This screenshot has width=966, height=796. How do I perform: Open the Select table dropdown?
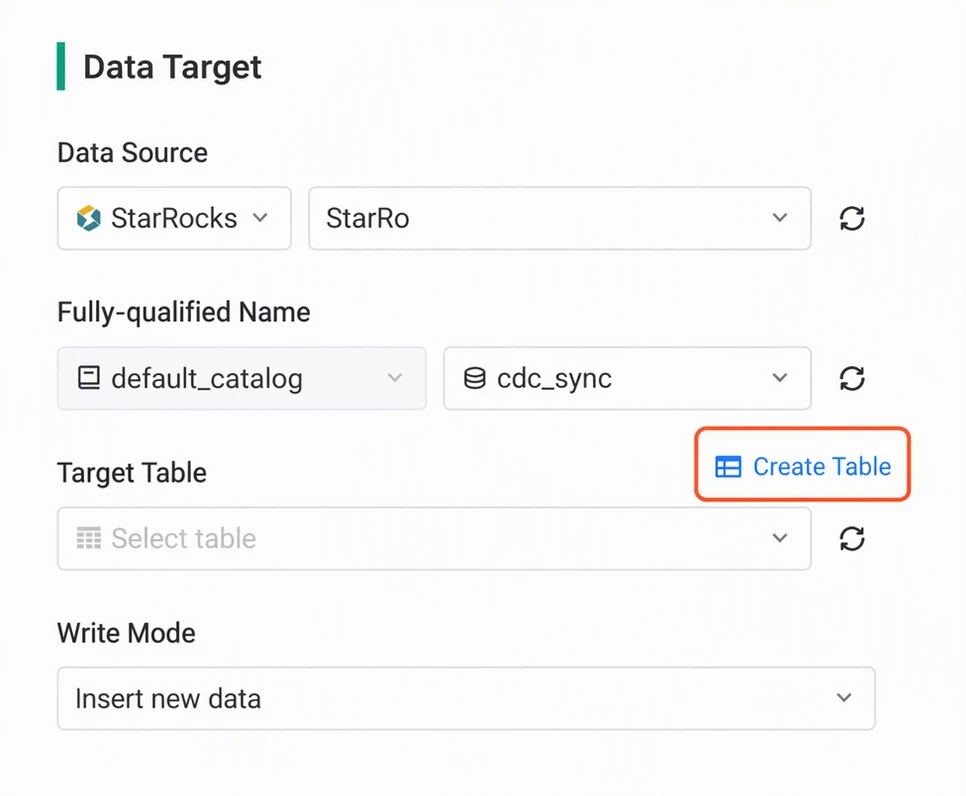(434, 538)
